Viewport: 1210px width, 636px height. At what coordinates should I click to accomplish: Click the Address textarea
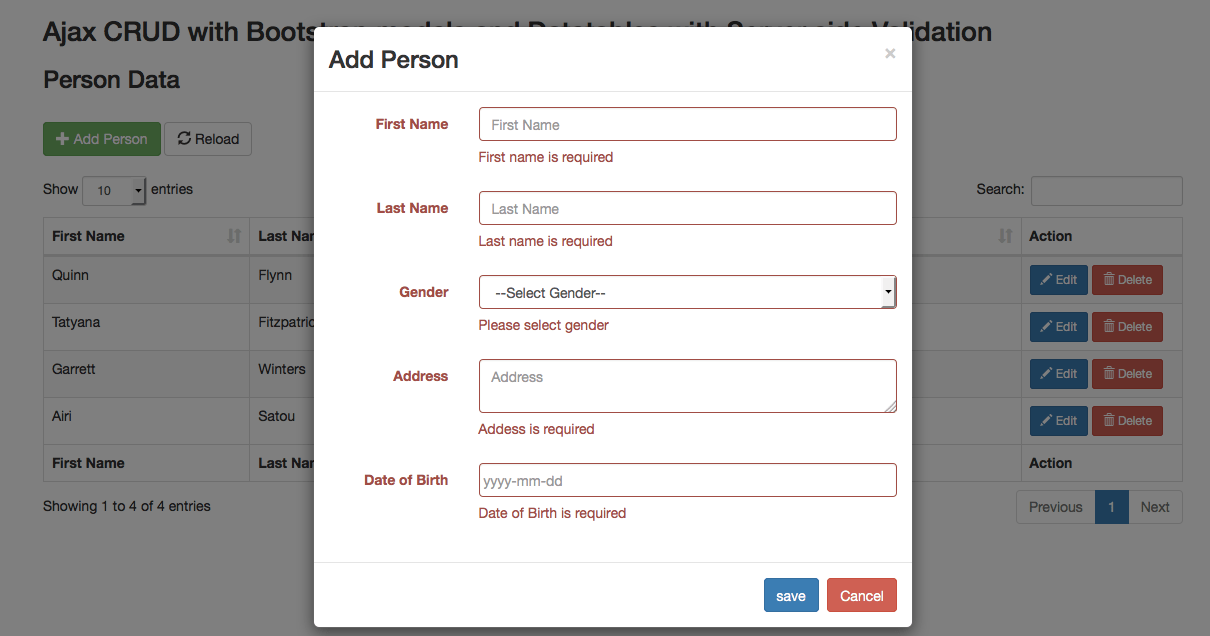688,386
